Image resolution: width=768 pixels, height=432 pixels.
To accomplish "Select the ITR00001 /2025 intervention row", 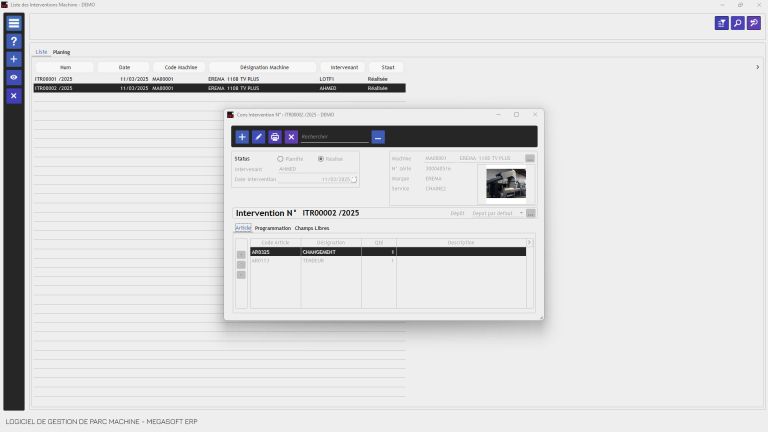I will click(219, 79).
